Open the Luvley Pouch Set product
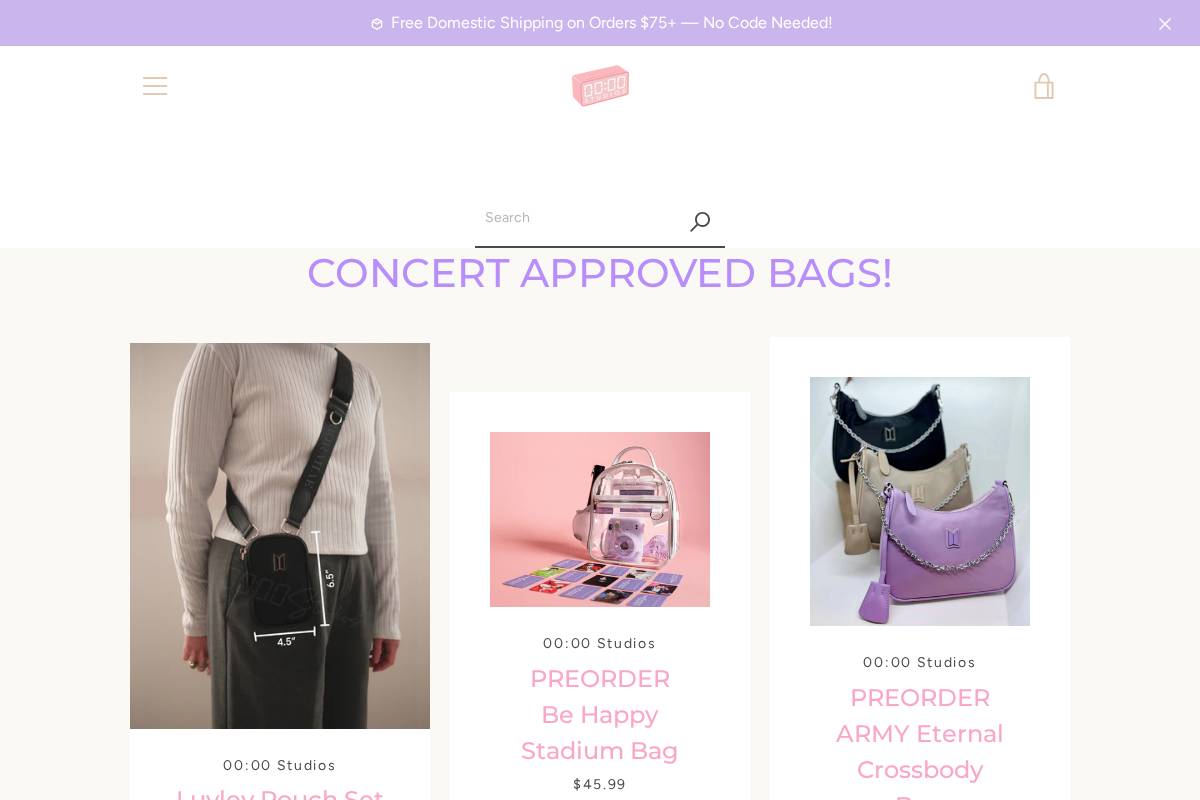 280,794
